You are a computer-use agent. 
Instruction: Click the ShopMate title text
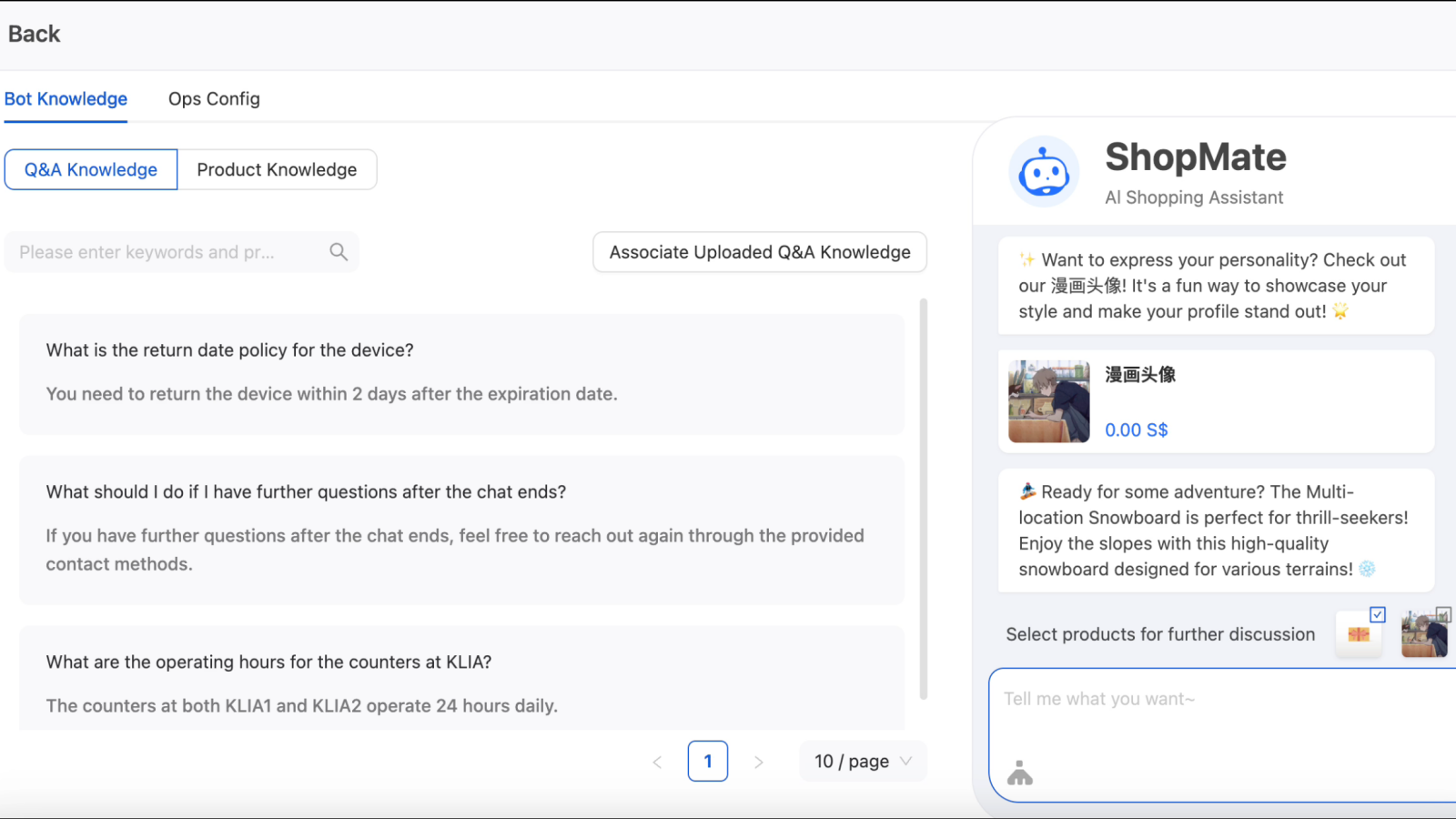(1196, 157)
